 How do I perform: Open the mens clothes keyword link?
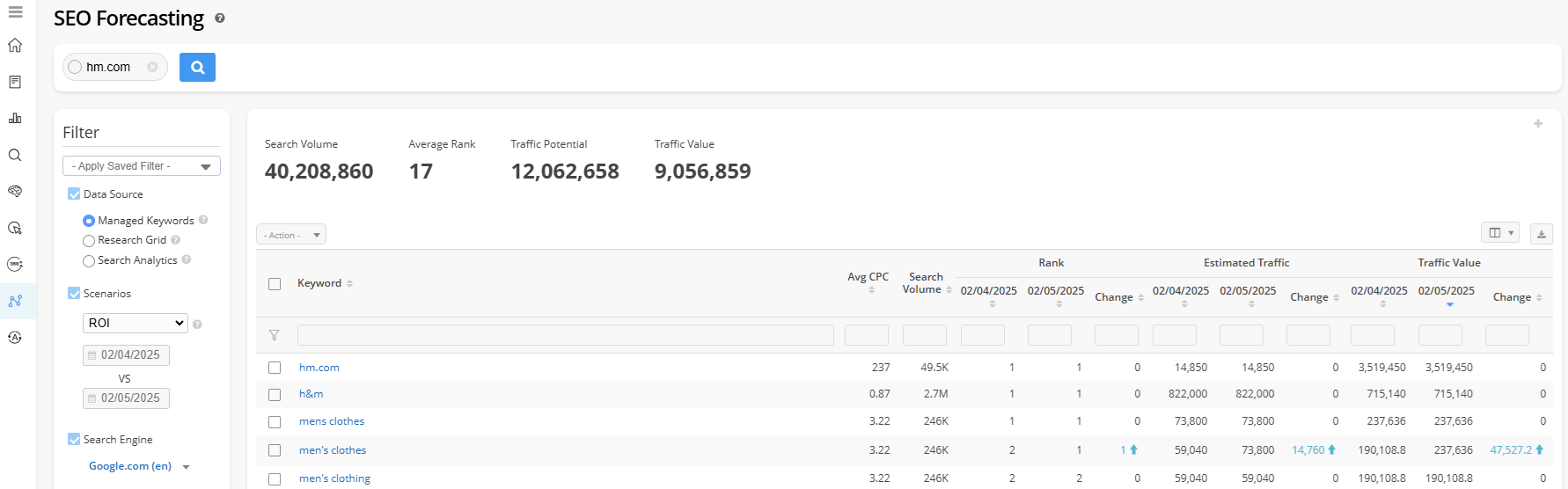click(x=332, y=422)
